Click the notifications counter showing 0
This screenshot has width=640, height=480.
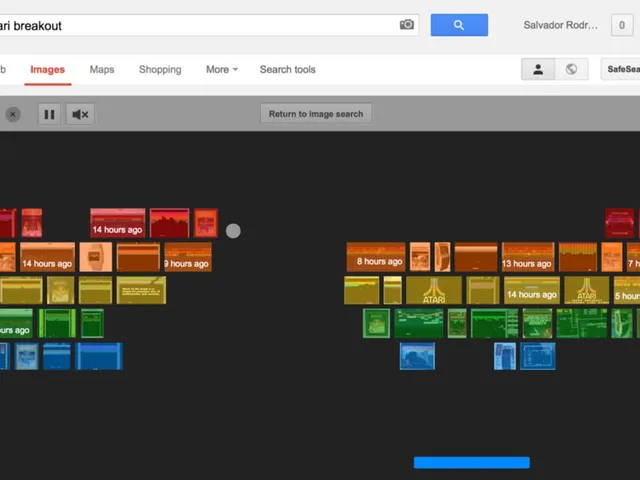(622, 25)
